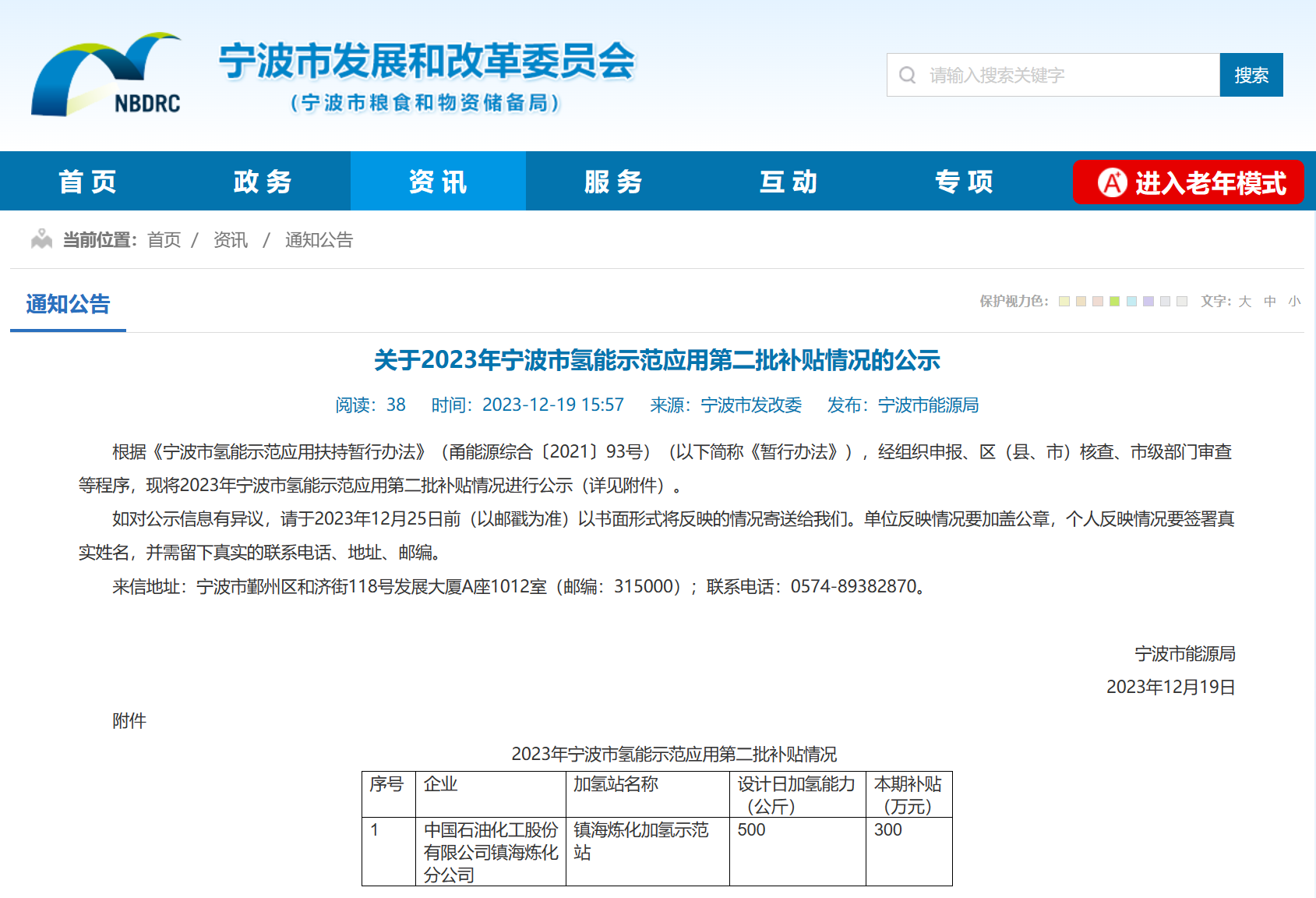
Task: Click the NBDRC logo
Action: [107, 76]
